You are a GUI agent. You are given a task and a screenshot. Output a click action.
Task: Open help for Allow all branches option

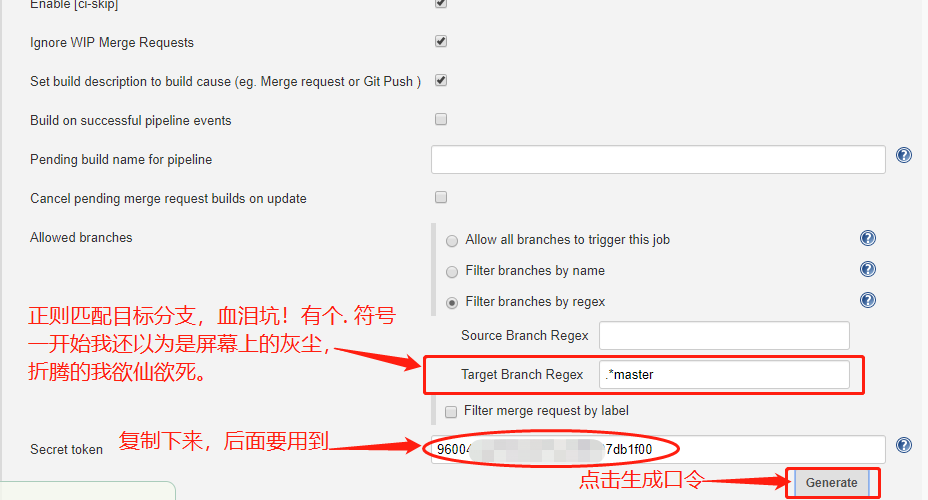868,238
